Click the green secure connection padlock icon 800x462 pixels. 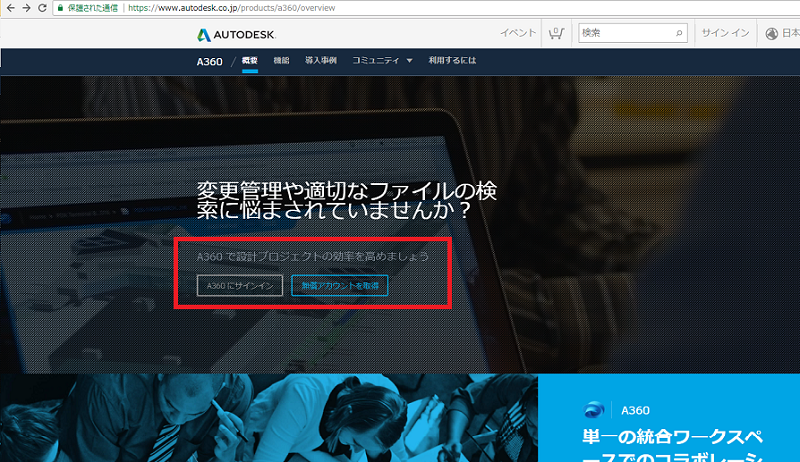point(60,8)
